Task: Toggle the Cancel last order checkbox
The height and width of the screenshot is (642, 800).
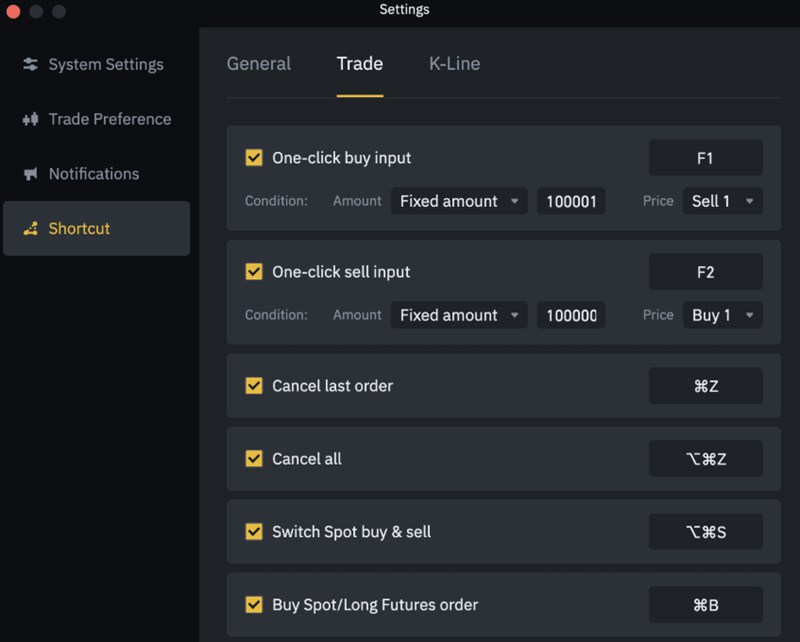Action: point(254,386)
